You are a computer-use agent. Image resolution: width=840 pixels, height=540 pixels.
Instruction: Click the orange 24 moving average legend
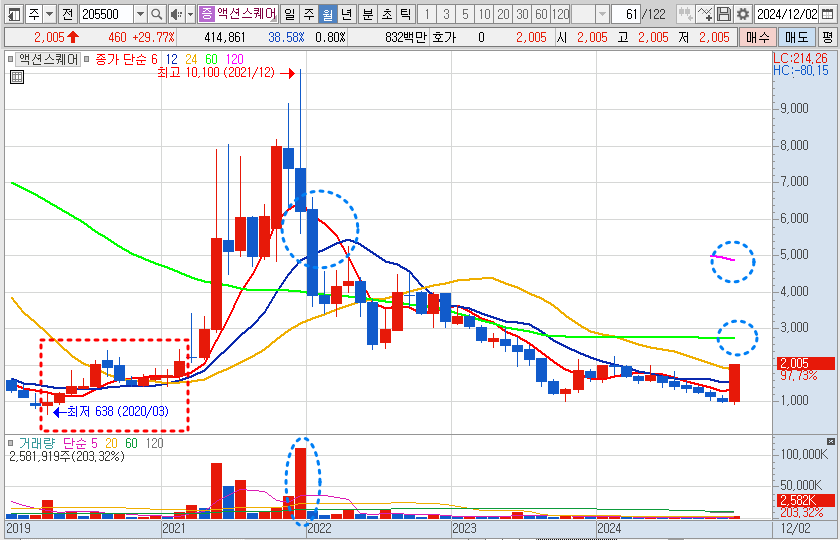191,59
